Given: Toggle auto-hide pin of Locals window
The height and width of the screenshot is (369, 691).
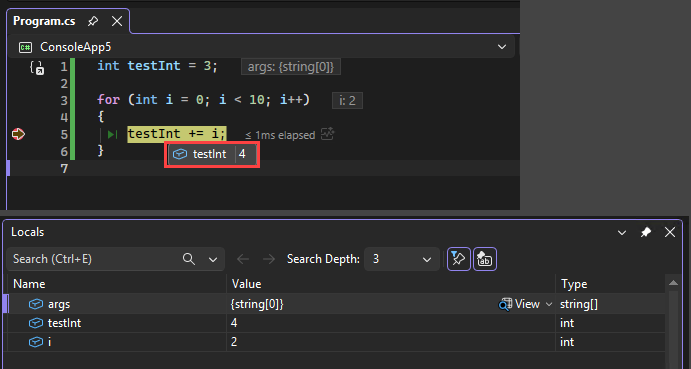Looking at the screenshot, I should pos(646,232).
